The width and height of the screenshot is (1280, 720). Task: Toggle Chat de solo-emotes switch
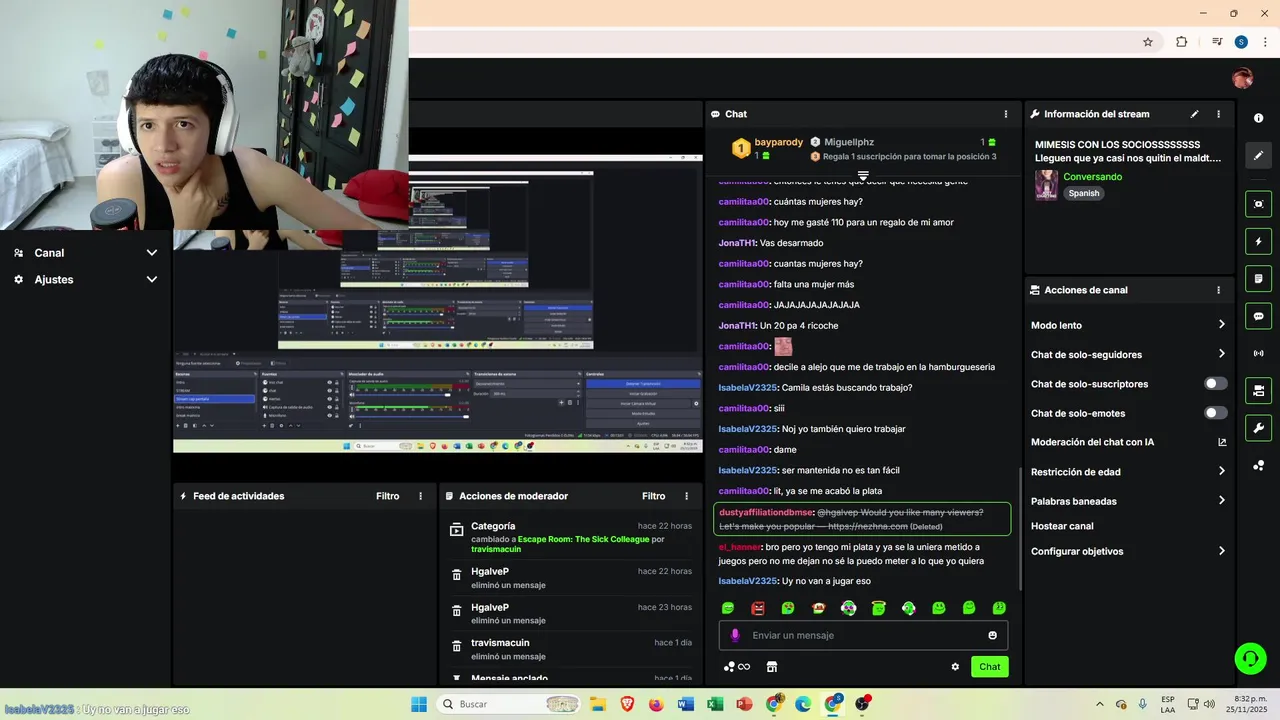(1215, 413)
